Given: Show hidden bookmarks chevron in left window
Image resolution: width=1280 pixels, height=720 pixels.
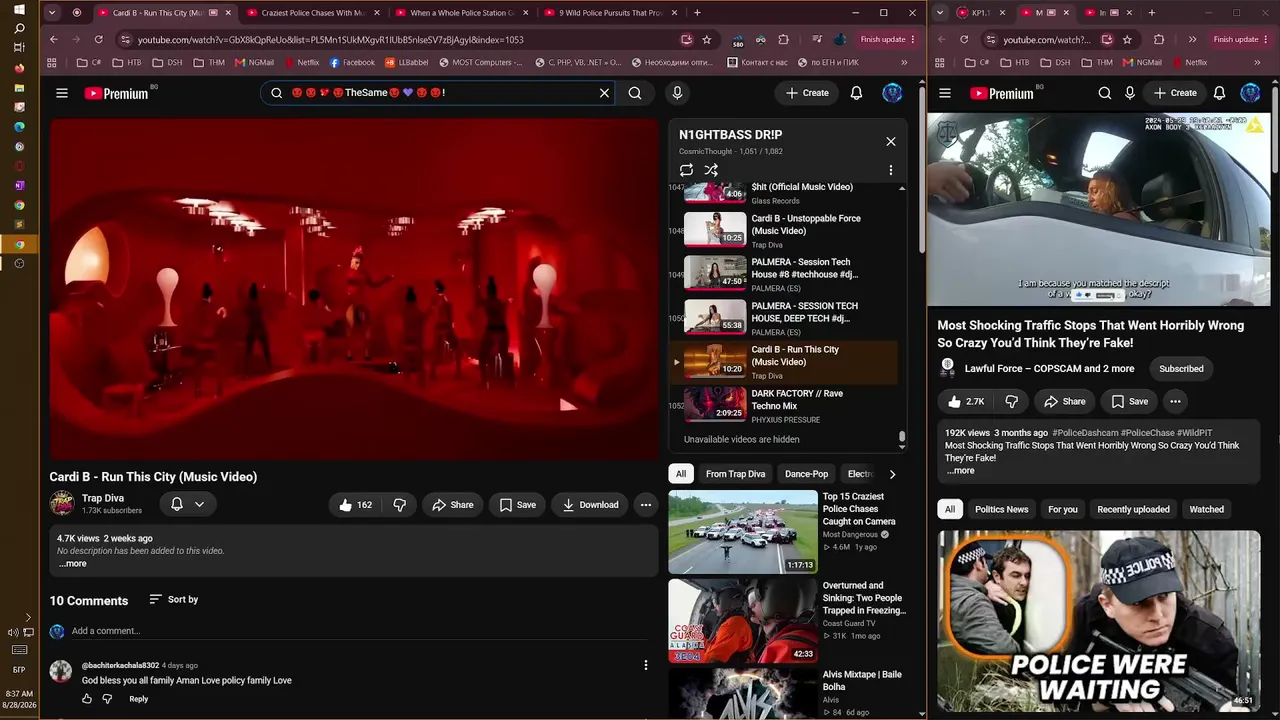Looking at the screenshot, I should tap(904, 62).
